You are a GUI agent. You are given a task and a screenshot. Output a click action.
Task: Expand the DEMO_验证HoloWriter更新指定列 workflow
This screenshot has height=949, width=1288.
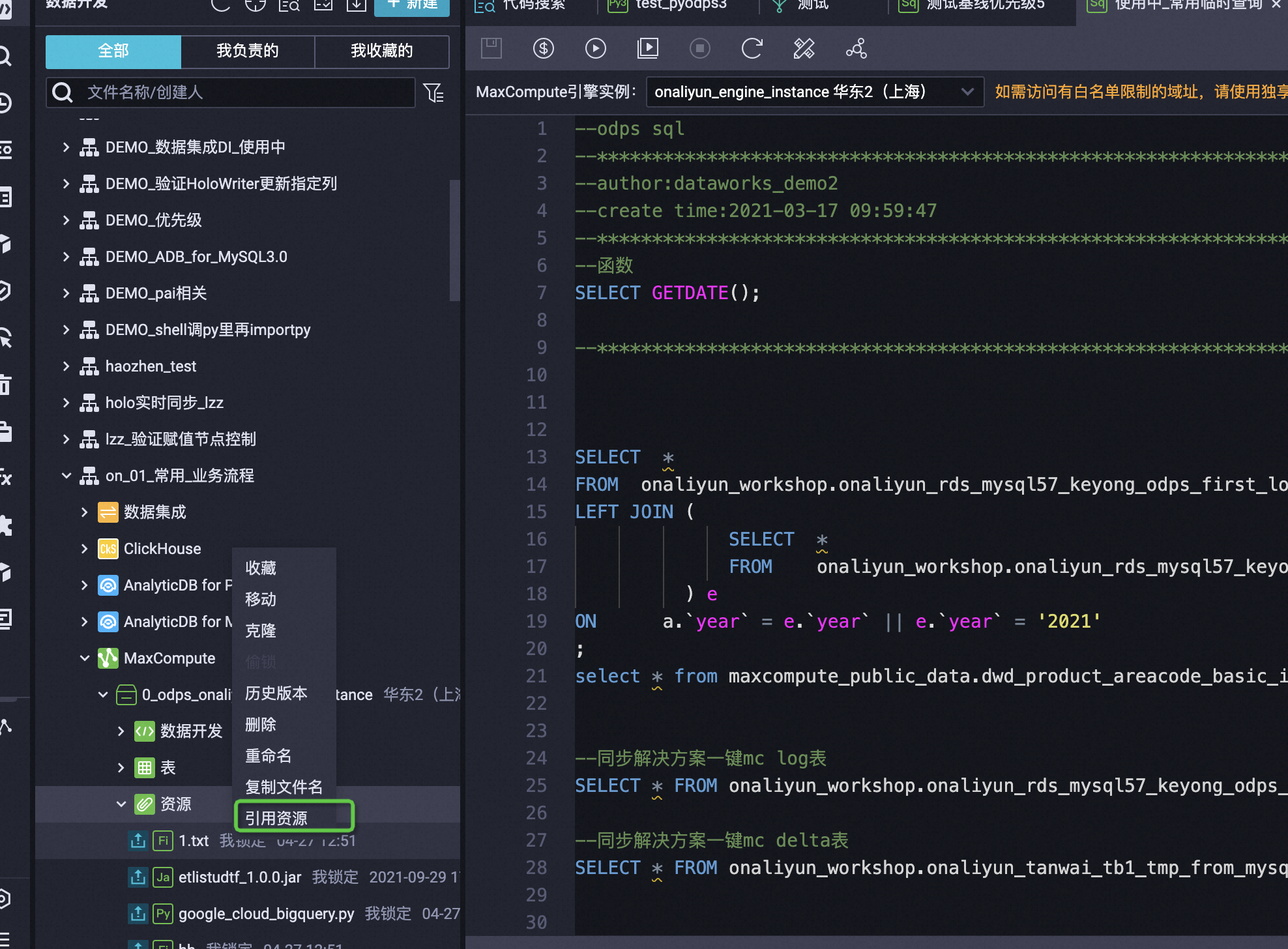point(66,184)
